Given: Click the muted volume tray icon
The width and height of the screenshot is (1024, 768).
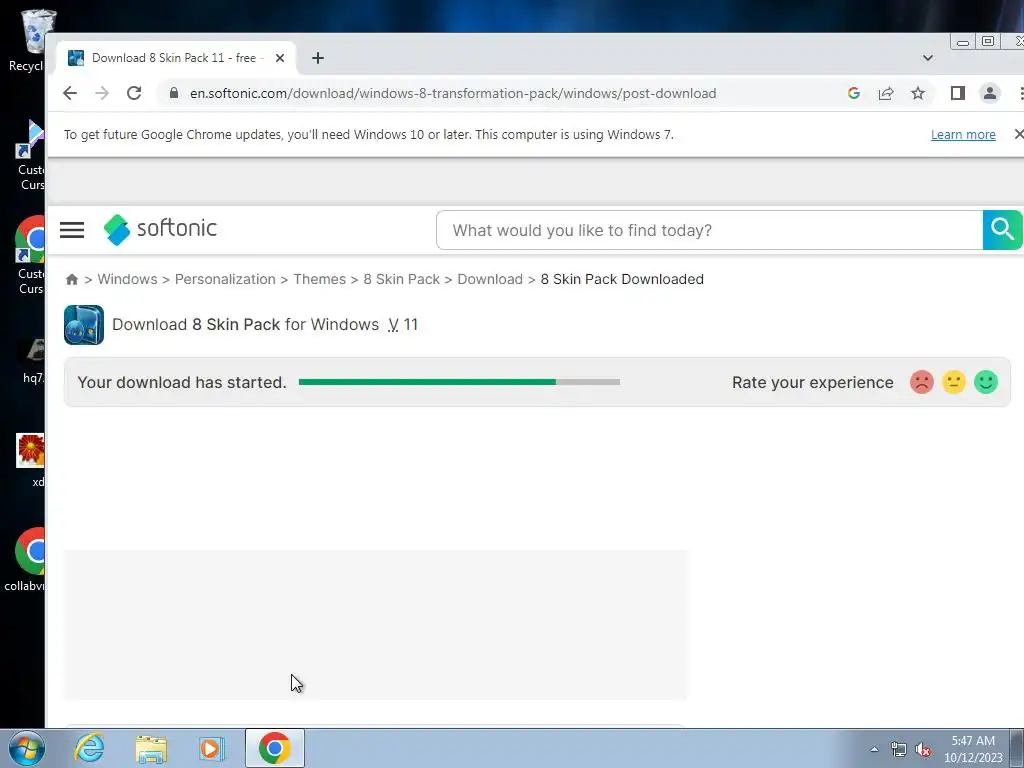Looking at the screenshot, I should click(923, 750).
